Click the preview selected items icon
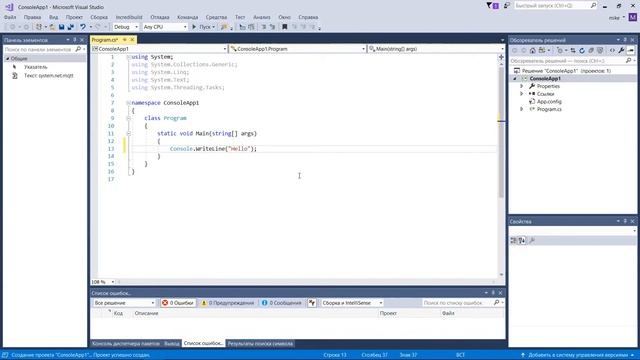The image size is (640, 360). tap(631, 51)
